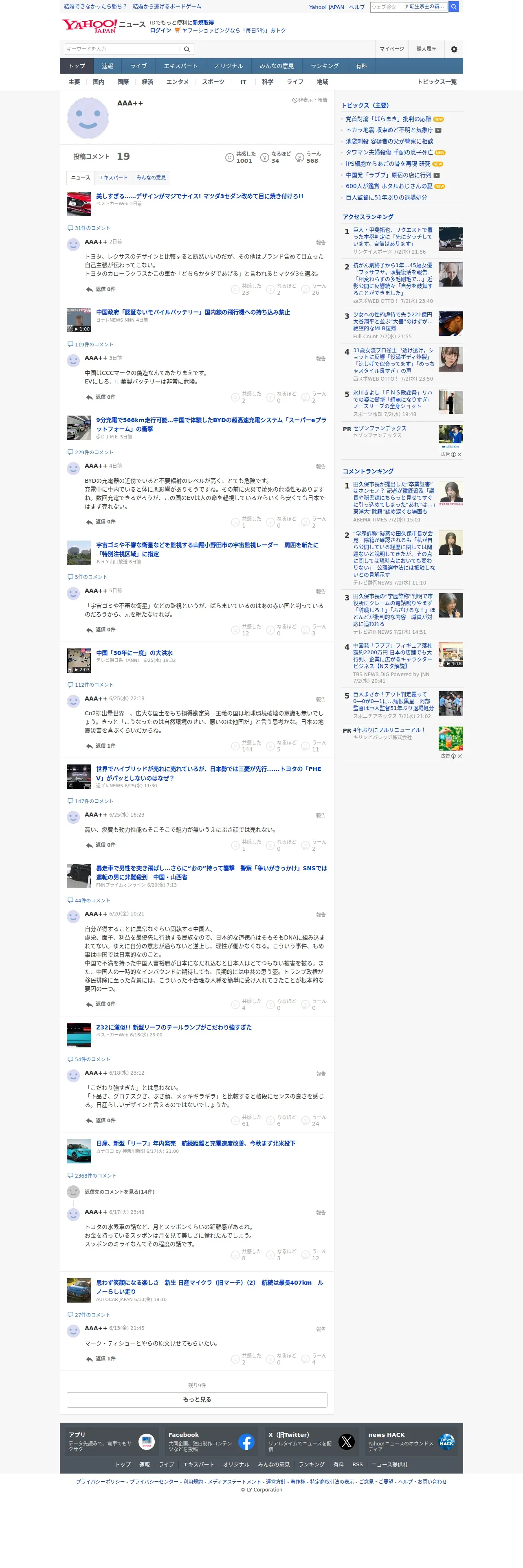
Task: Click 共感した icon on the China flood comment
Action: 235,746
